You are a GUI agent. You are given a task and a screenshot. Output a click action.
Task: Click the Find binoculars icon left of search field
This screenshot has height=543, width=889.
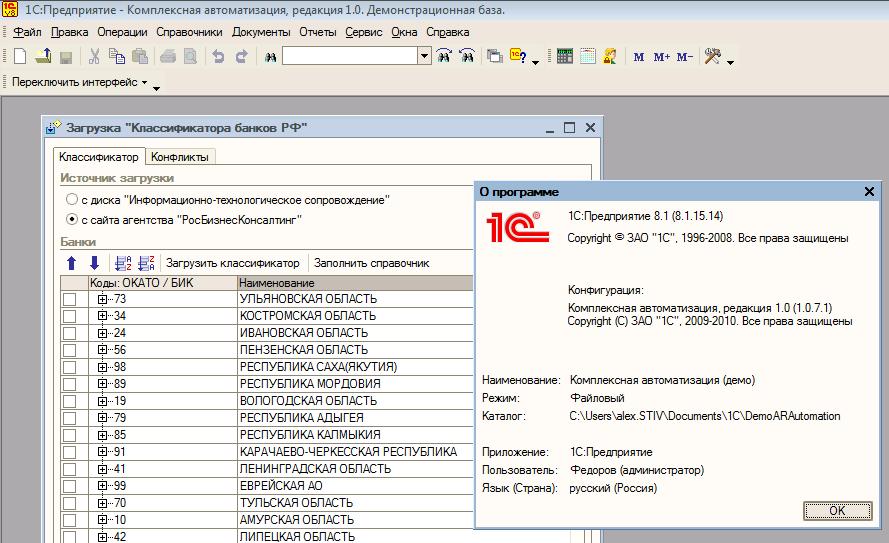tap(270, 57)
